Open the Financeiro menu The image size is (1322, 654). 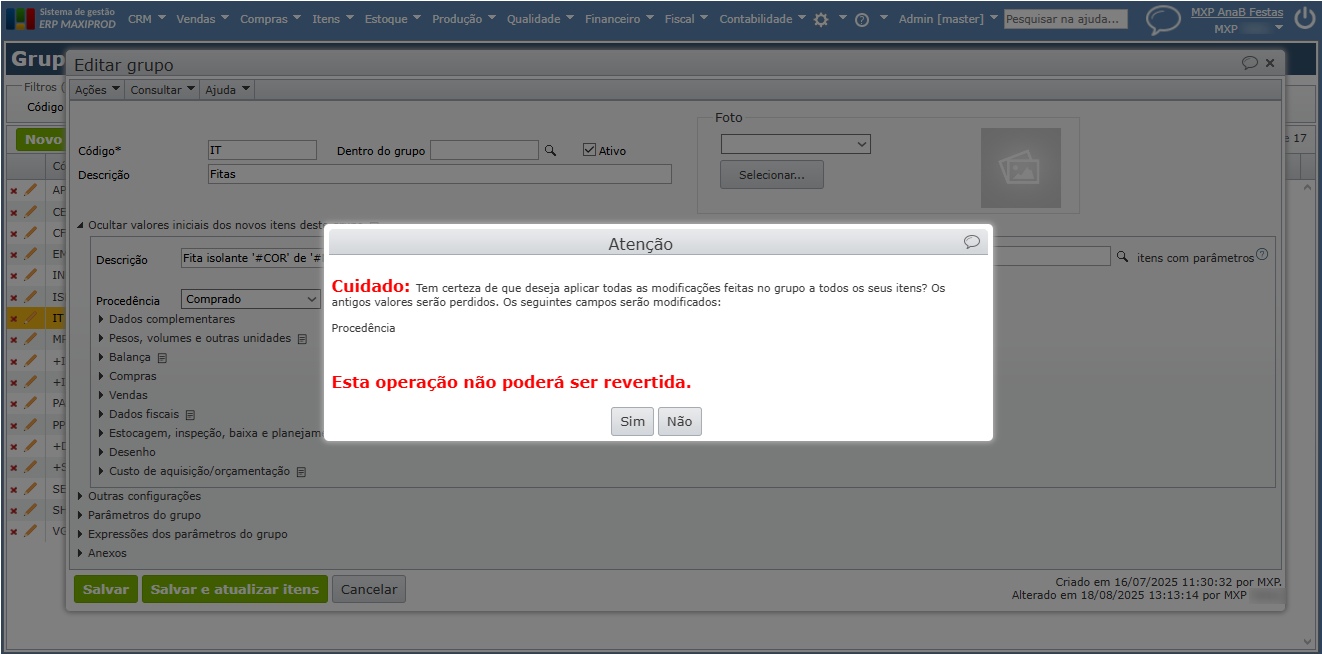coord(620,19)
